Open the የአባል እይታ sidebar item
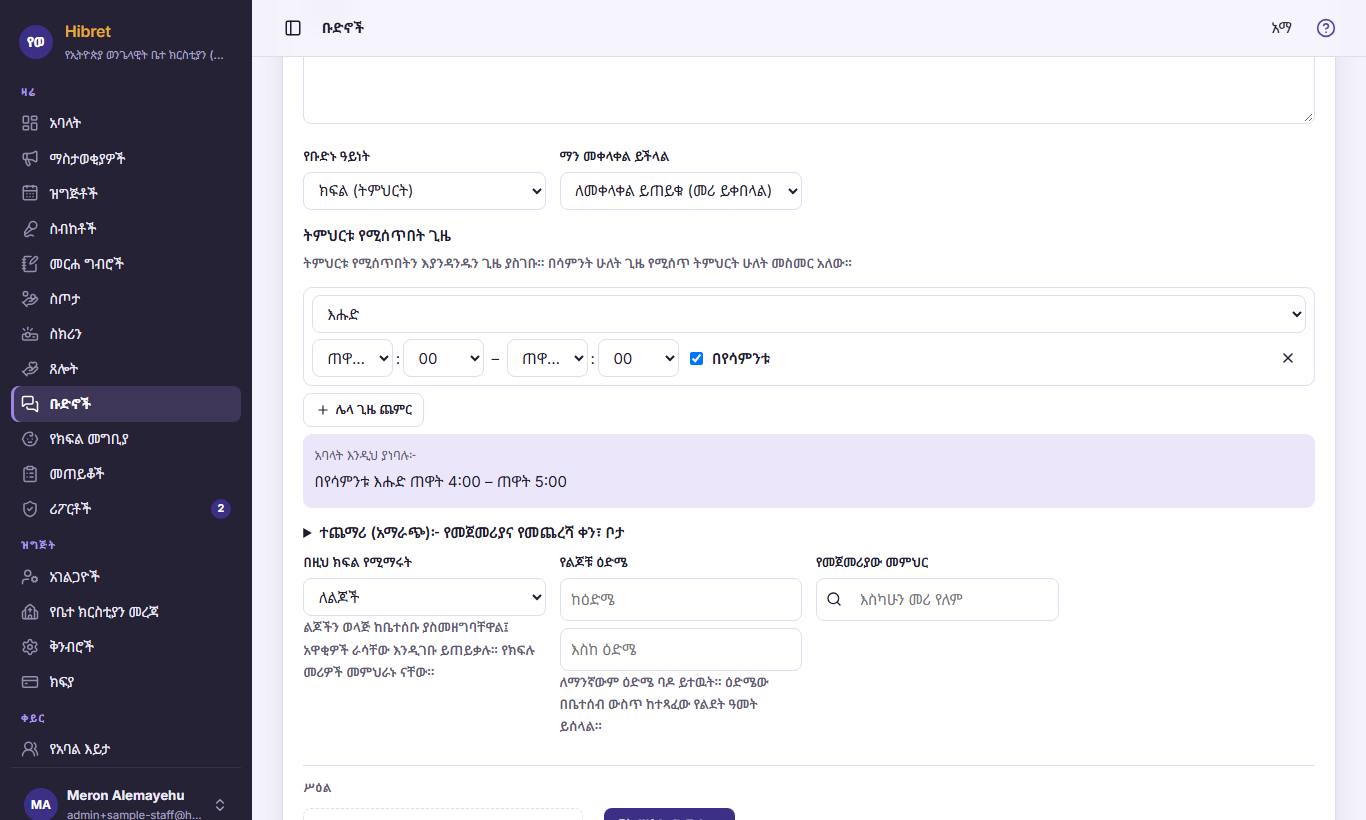1366x820 pixels. coord(126,749)
